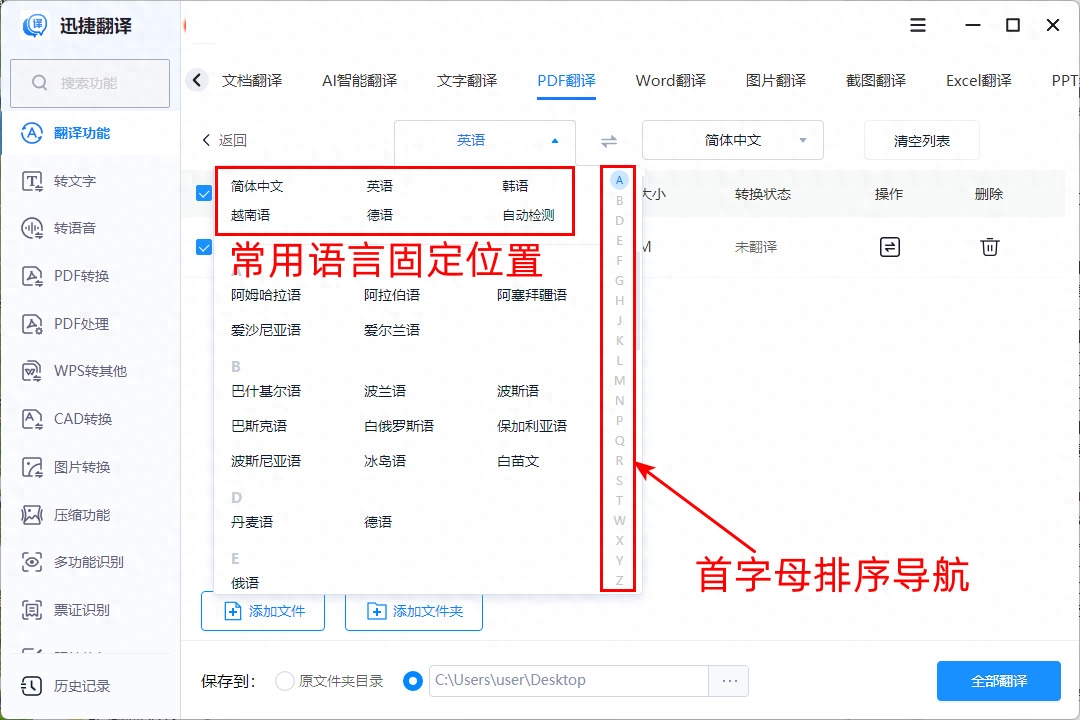Click the 添加文件夹 button

(x=414, y=611)
